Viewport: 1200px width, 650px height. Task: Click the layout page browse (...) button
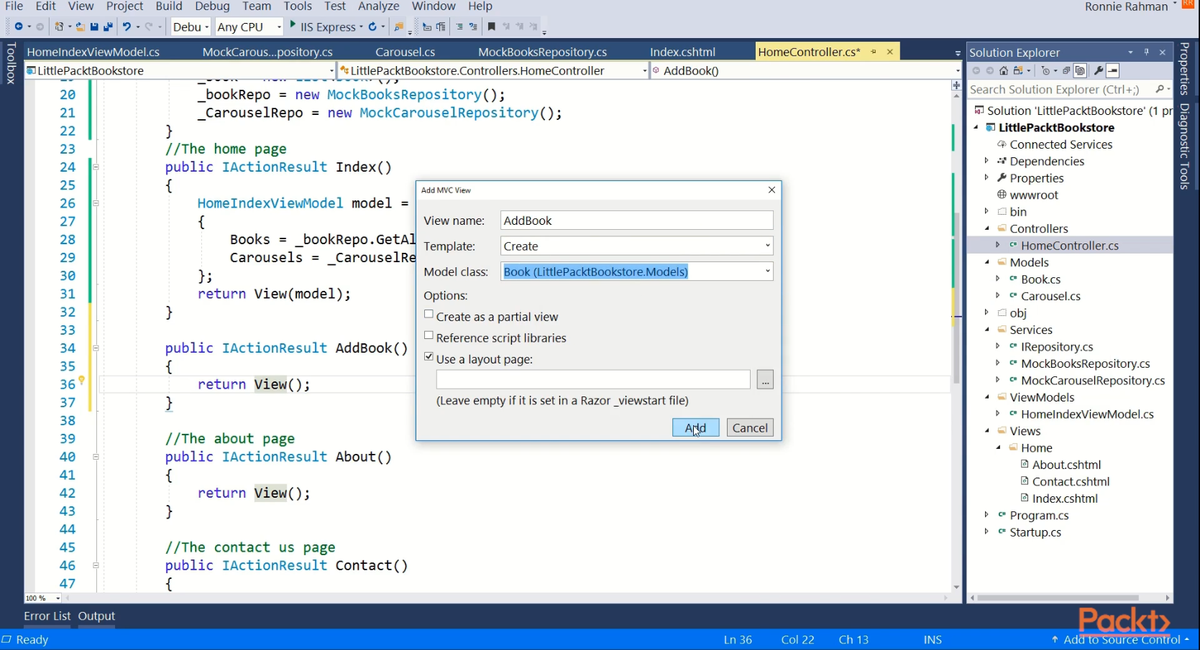[x=765, y=380]
